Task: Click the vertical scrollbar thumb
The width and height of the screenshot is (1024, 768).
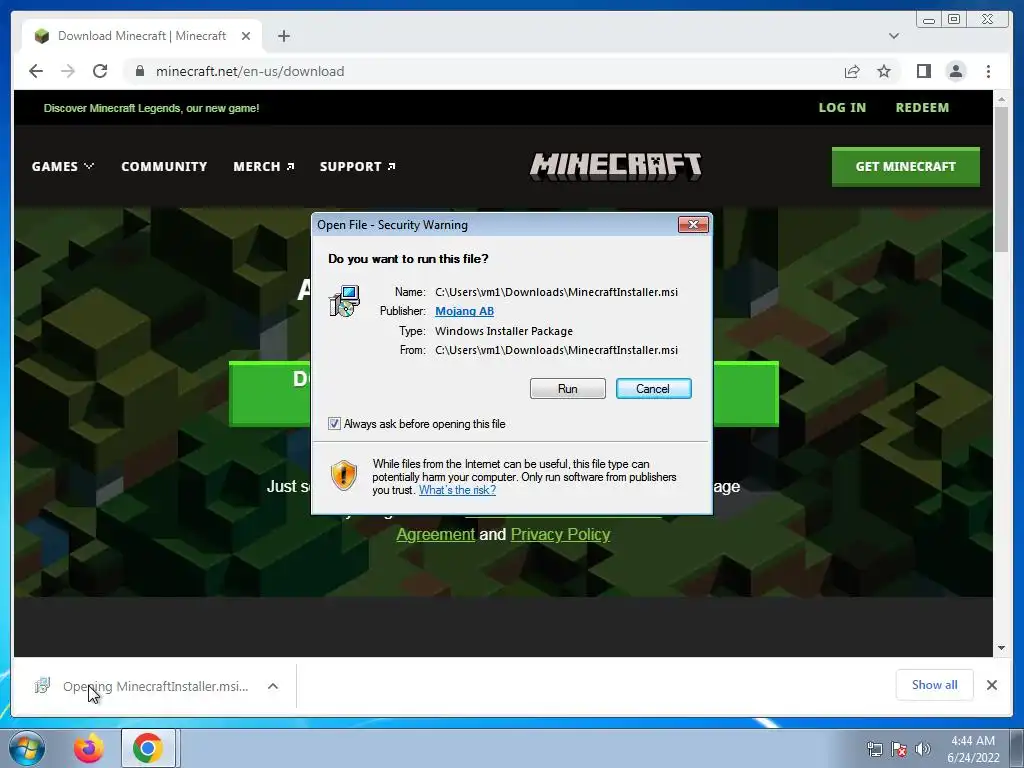Action: (1001, 179)
